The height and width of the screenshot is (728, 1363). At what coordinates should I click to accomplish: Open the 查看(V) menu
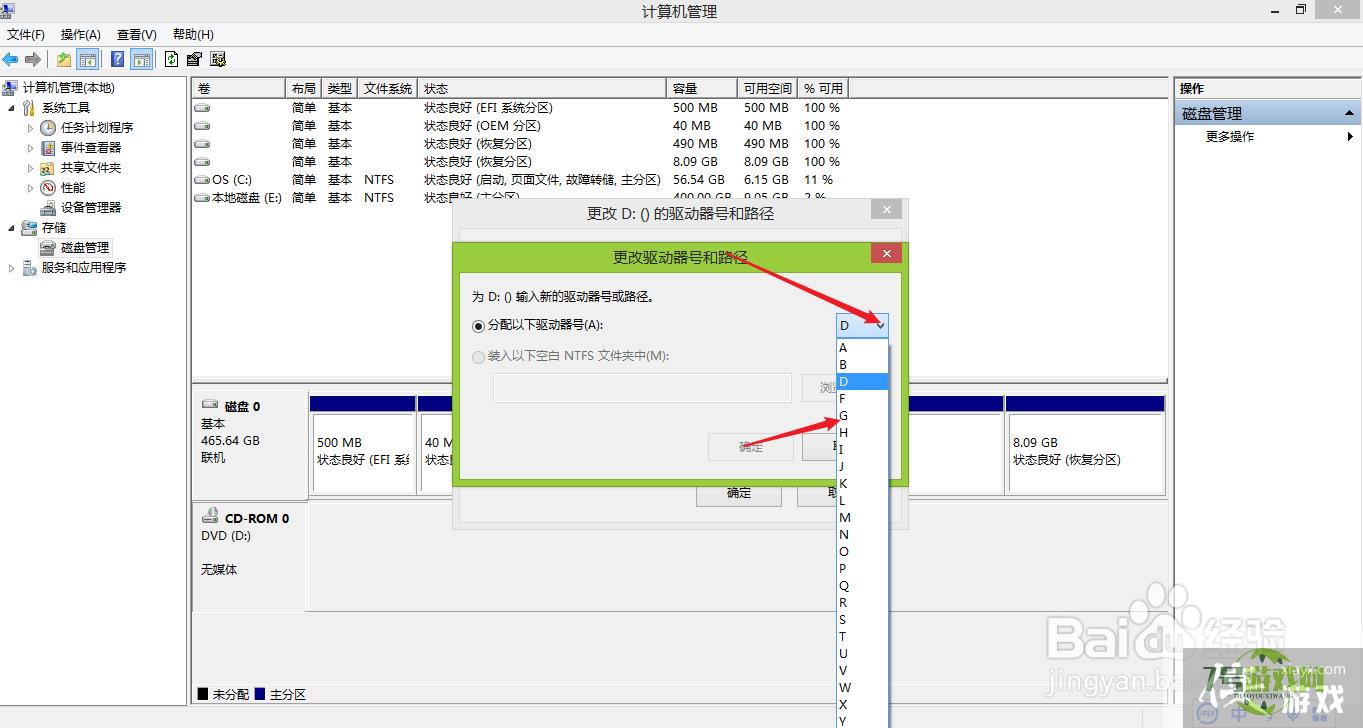point(136,35)
